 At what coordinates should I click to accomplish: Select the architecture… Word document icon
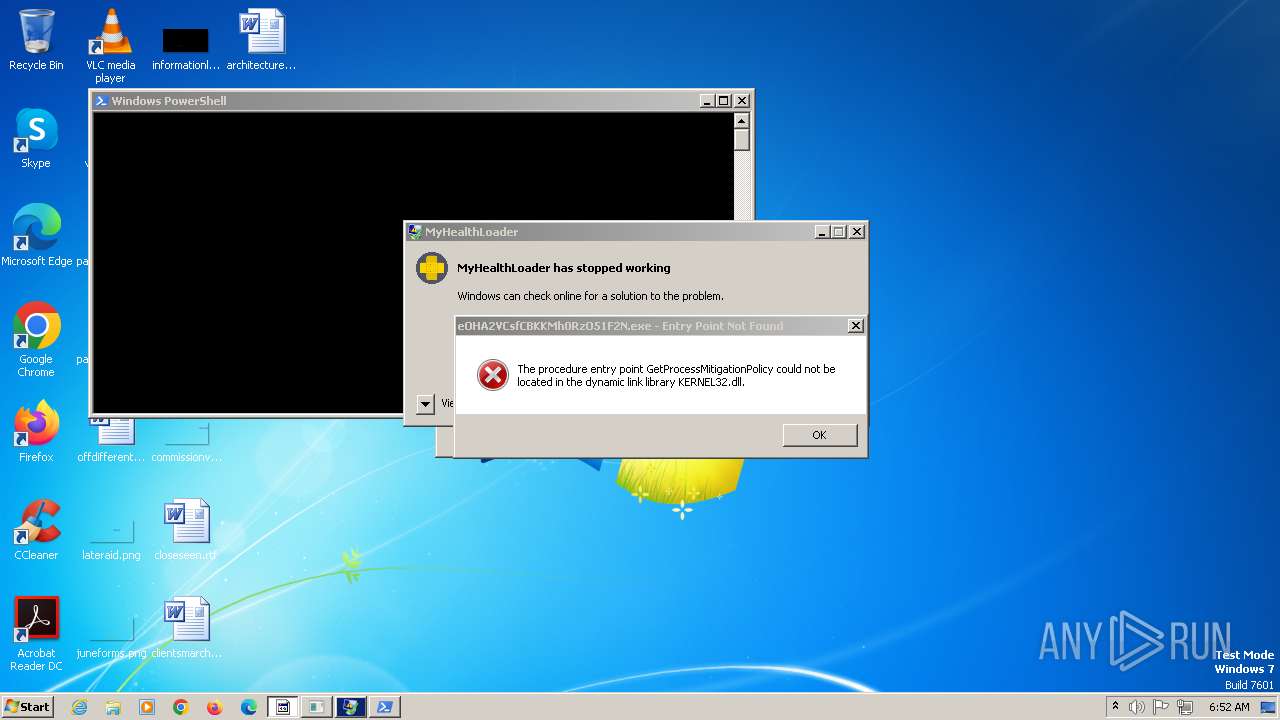pos(261,40)
